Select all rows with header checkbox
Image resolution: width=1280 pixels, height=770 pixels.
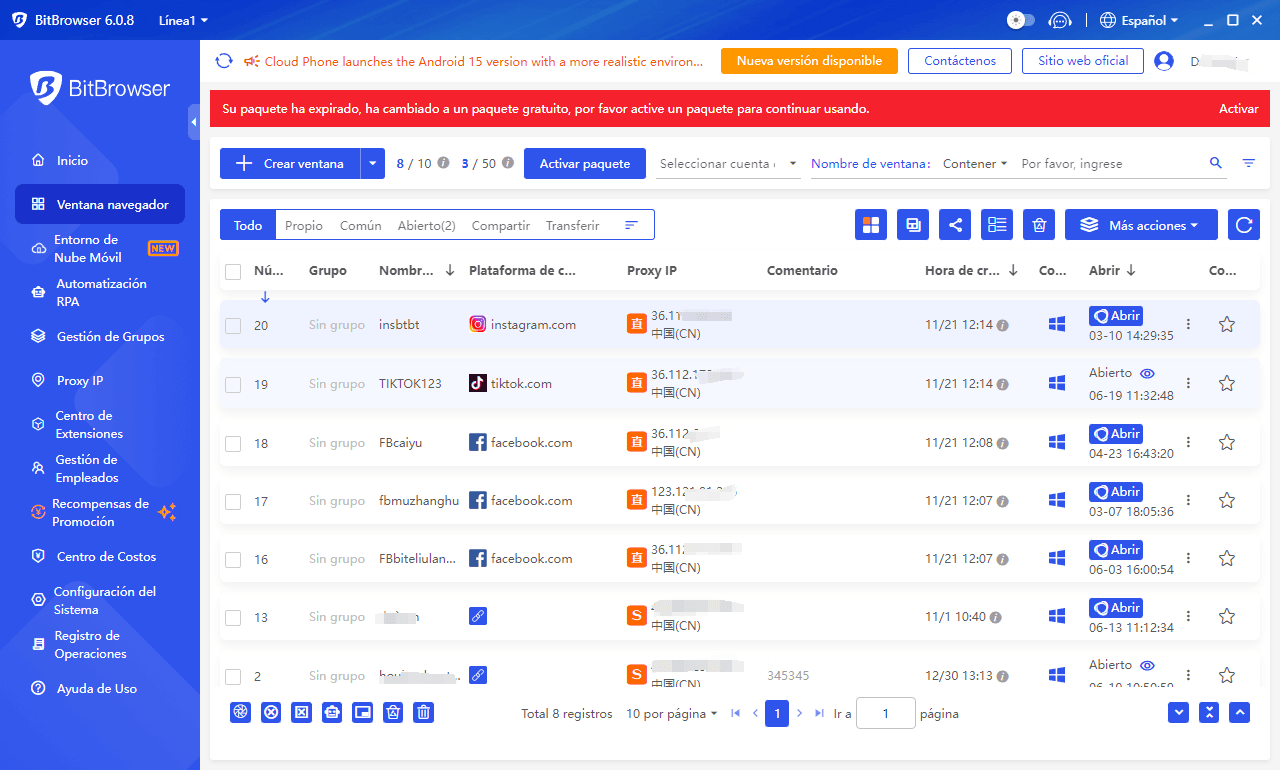(x=233, y=271)
